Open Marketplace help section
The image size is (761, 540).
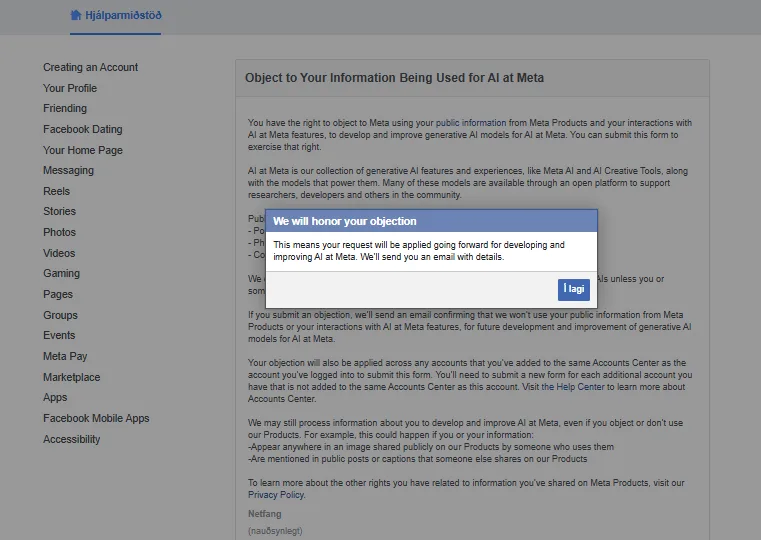71,377
